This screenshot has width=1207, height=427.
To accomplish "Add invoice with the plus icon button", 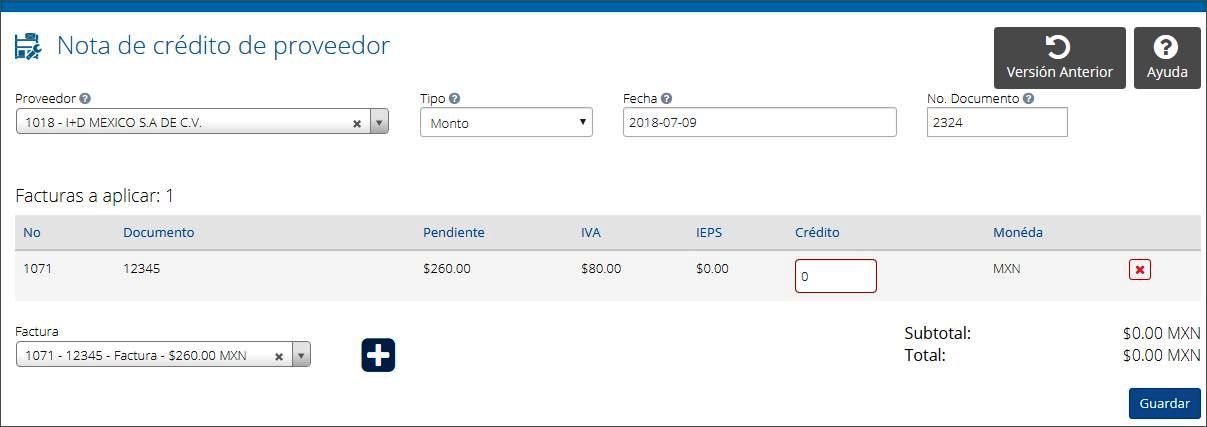I will (x=378, y=355).
